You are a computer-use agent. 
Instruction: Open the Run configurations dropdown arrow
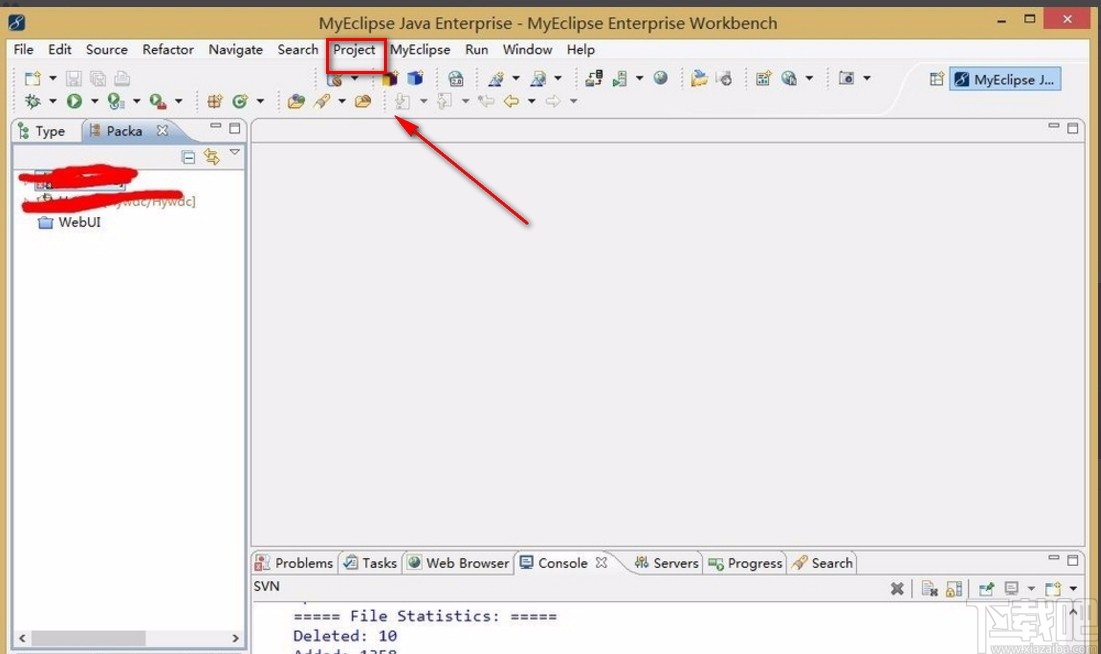point(94,101)
